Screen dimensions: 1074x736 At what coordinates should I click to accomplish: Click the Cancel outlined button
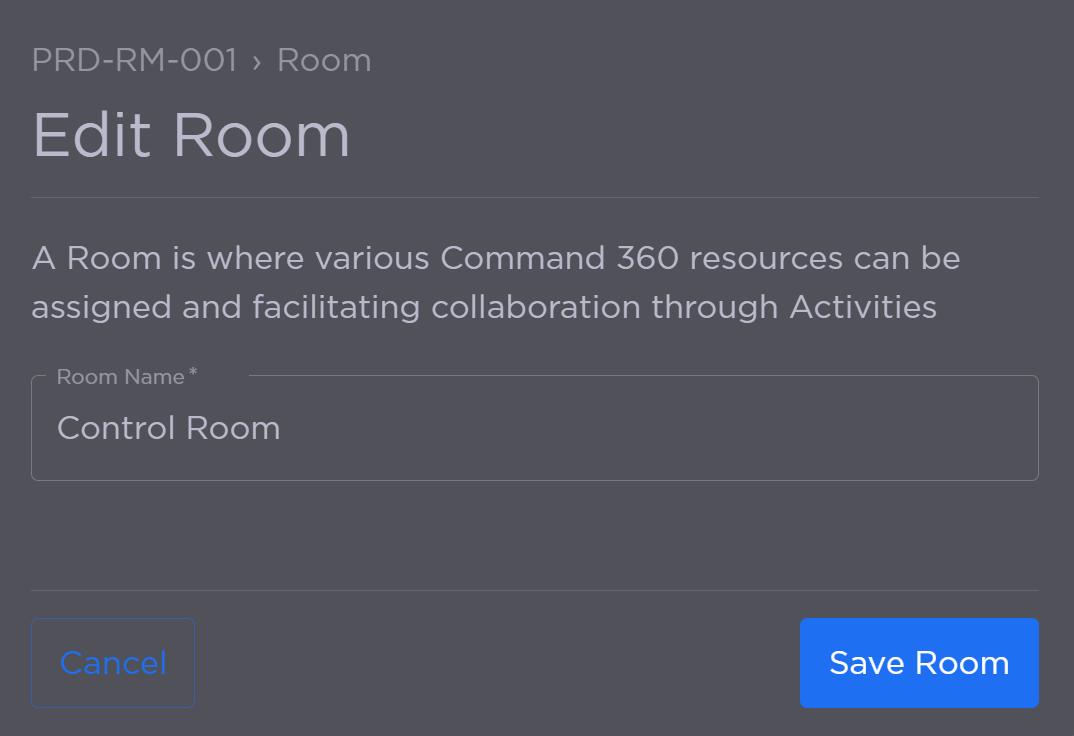[112, 662]
